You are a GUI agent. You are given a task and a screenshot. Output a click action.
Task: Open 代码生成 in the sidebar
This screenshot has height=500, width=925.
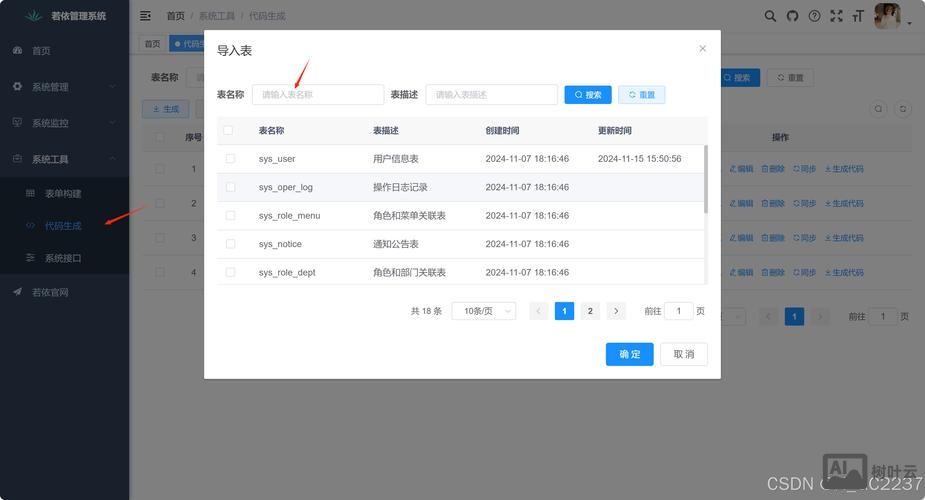click(x=64, y=226)
